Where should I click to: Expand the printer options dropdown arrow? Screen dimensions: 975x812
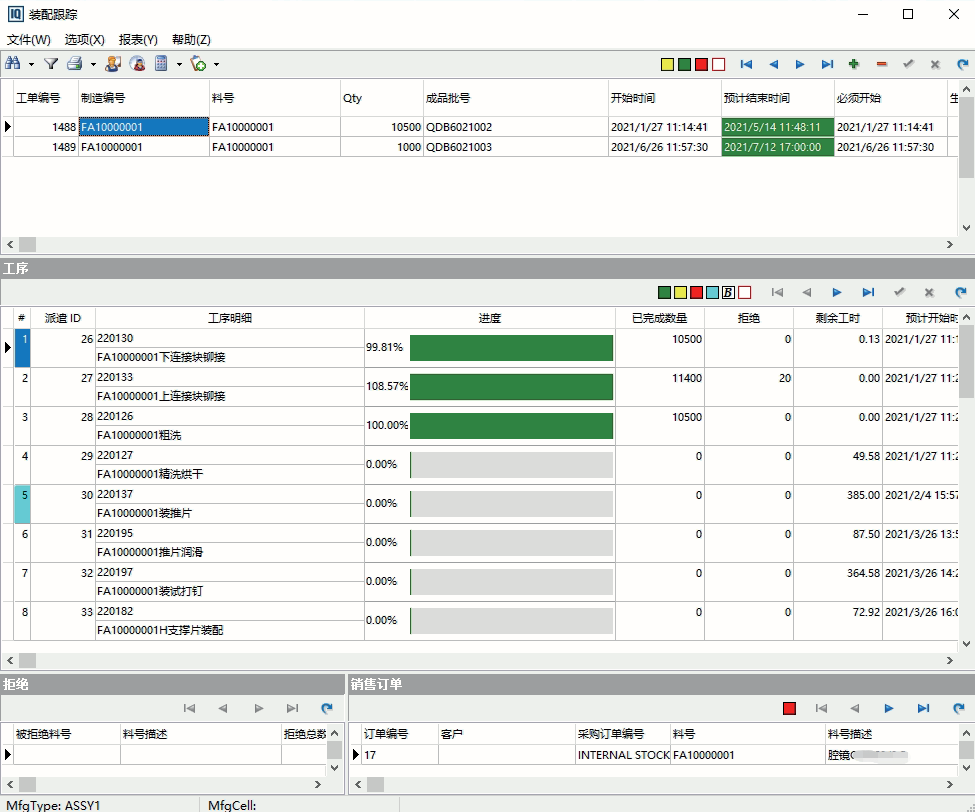[93, 64]
